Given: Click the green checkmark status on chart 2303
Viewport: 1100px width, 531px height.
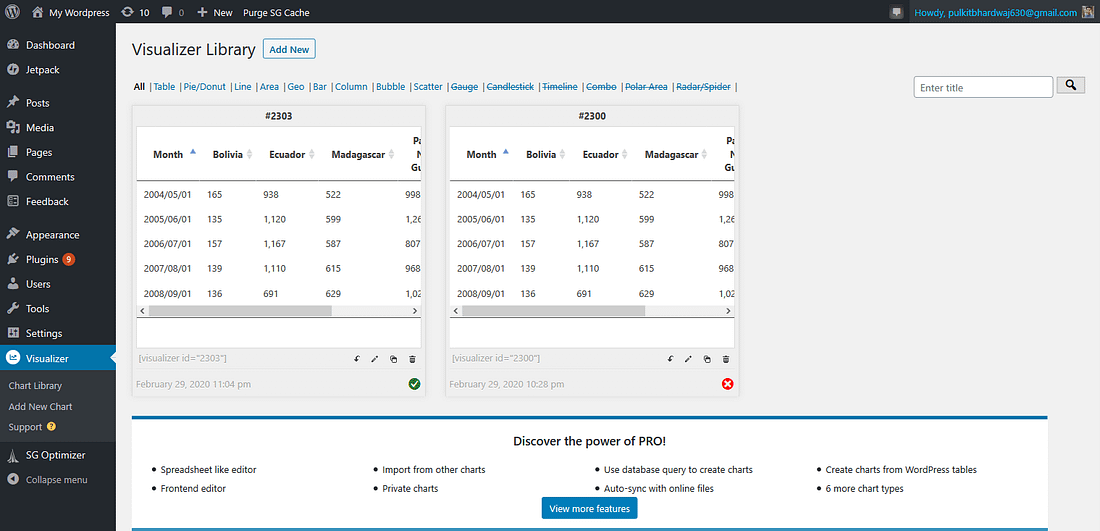Looking at the screenshot, I should (x=415, y=384).
